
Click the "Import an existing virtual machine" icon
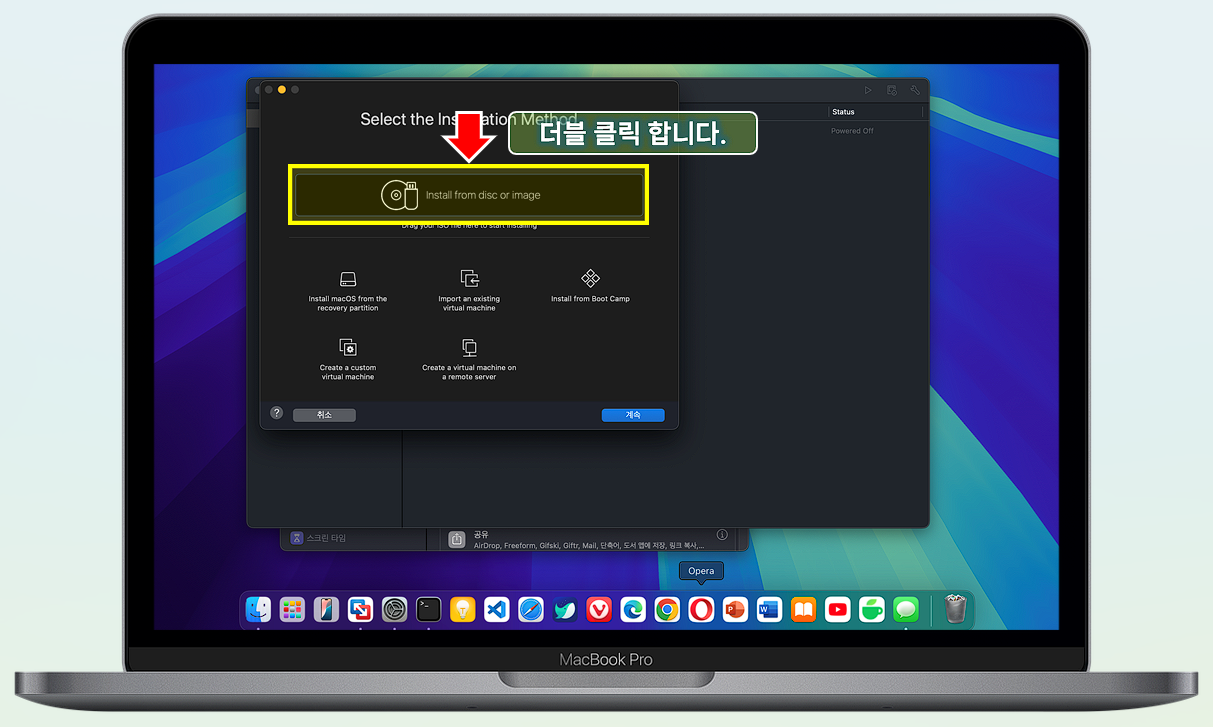[468, 290]
